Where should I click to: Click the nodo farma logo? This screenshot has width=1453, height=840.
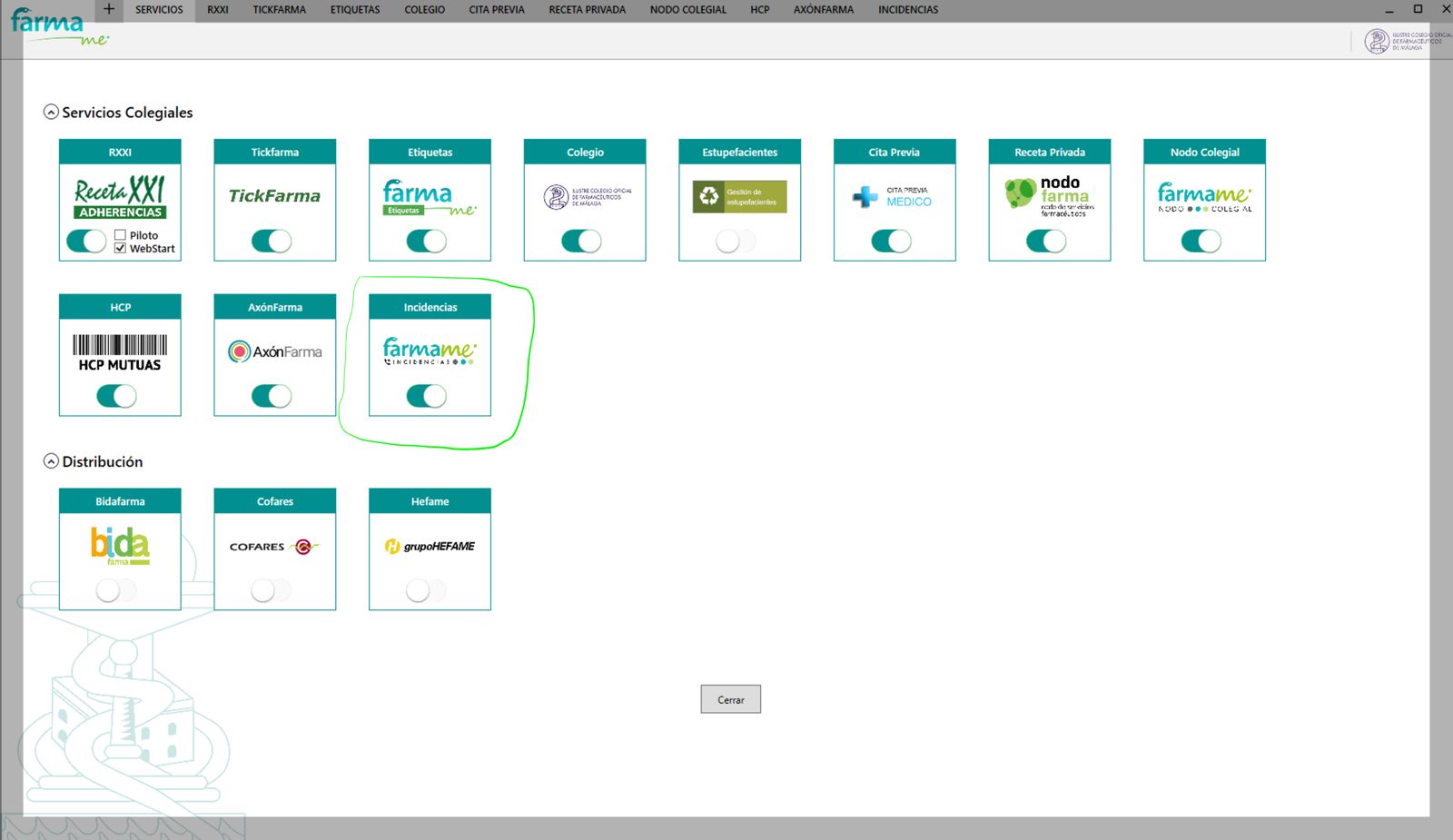(1050, 196)
